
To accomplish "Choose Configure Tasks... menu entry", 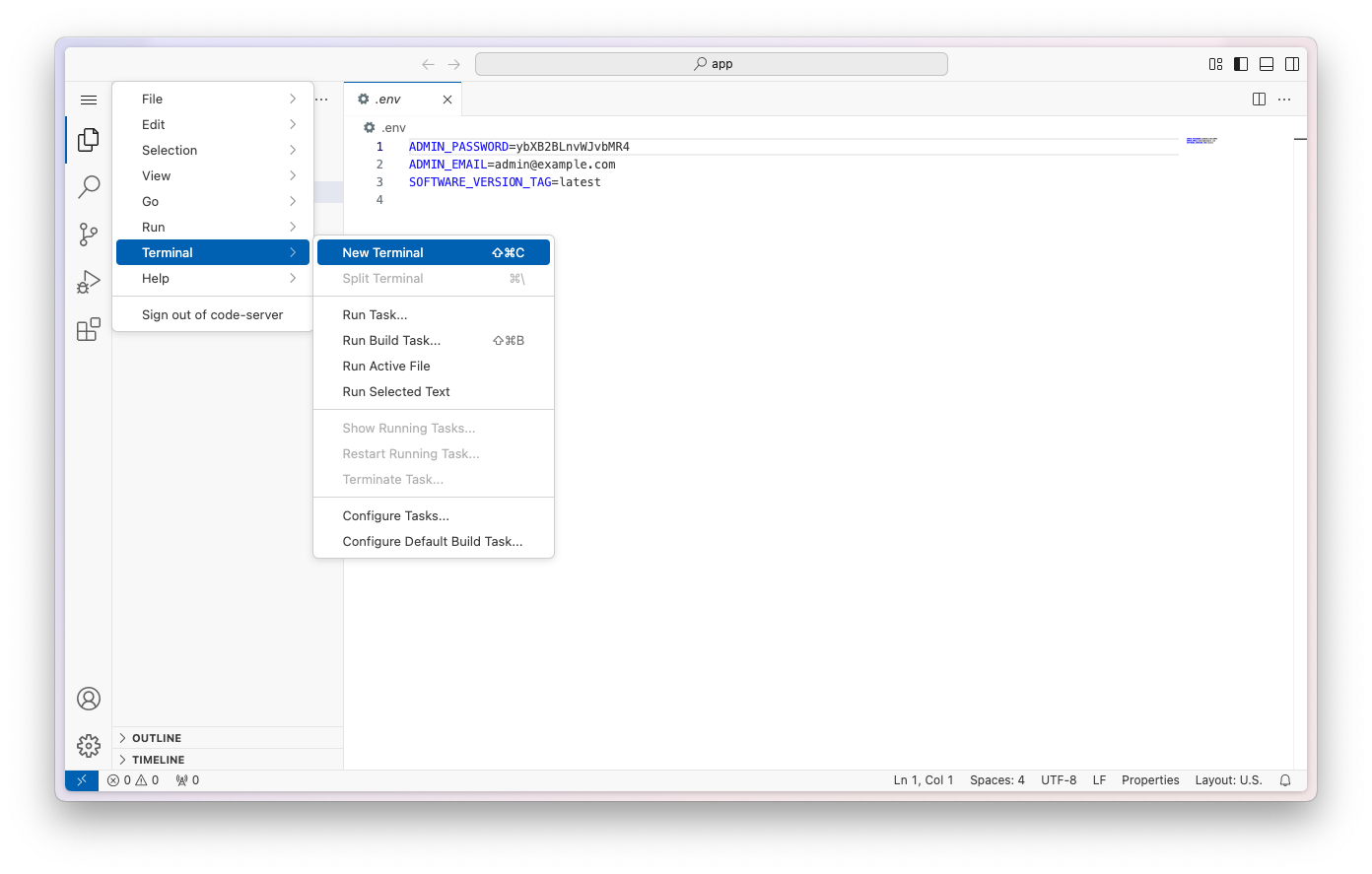I will (396, 515).
